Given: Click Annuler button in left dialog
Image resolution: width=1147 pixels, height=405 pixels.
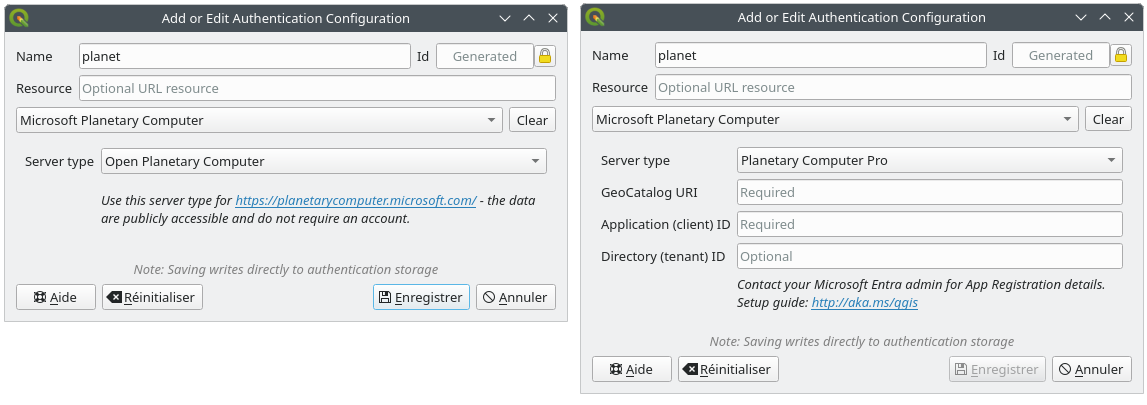Looking at the screenshot, I should click(x=516, y=298).
